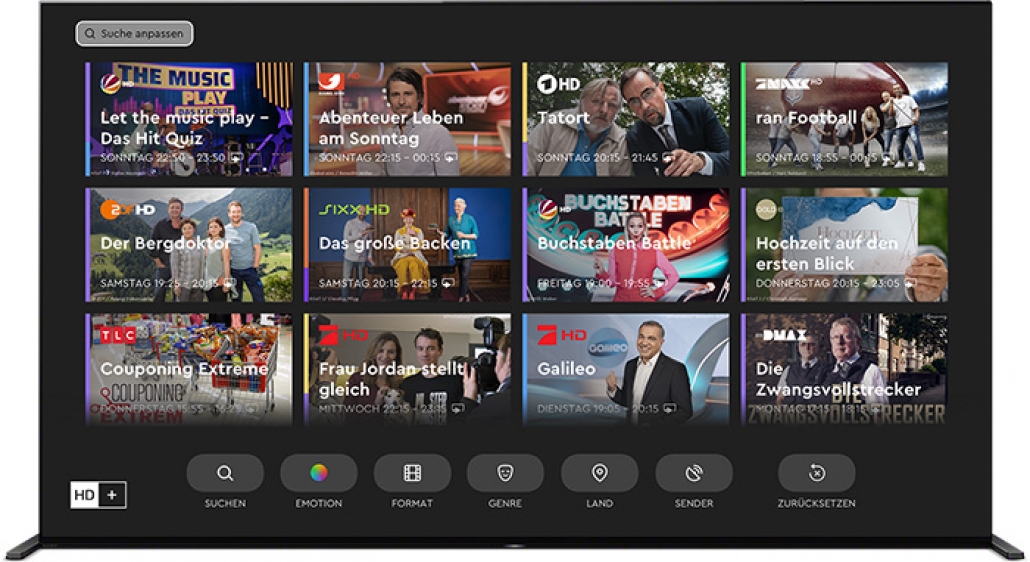Click the SENDER label

pyautogui.click(x=694, y=504)
